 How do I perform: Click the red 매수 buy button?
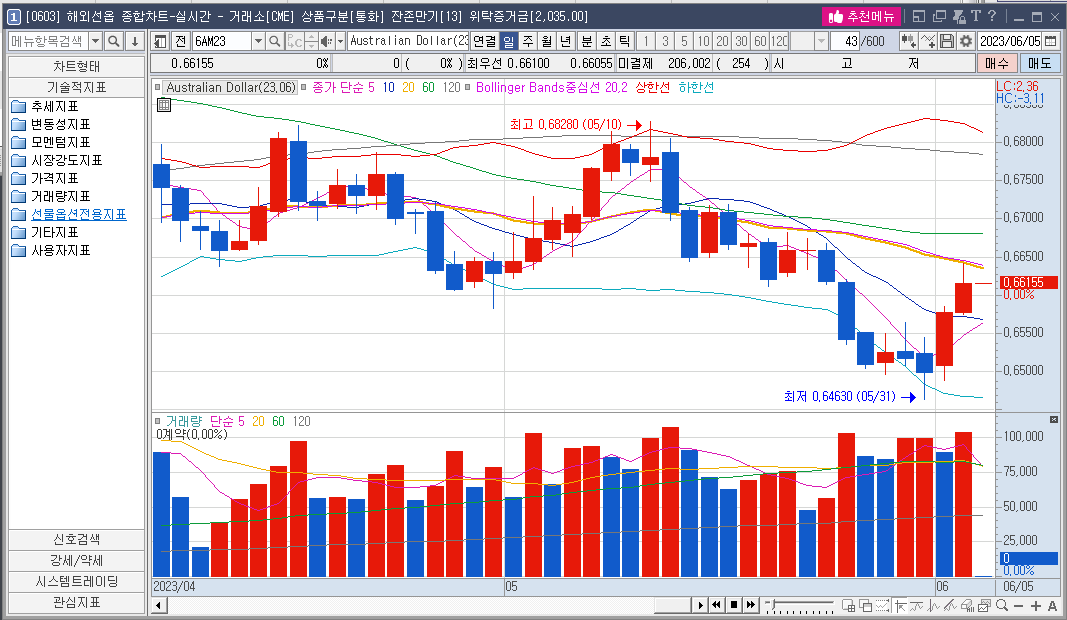(996, 63)
